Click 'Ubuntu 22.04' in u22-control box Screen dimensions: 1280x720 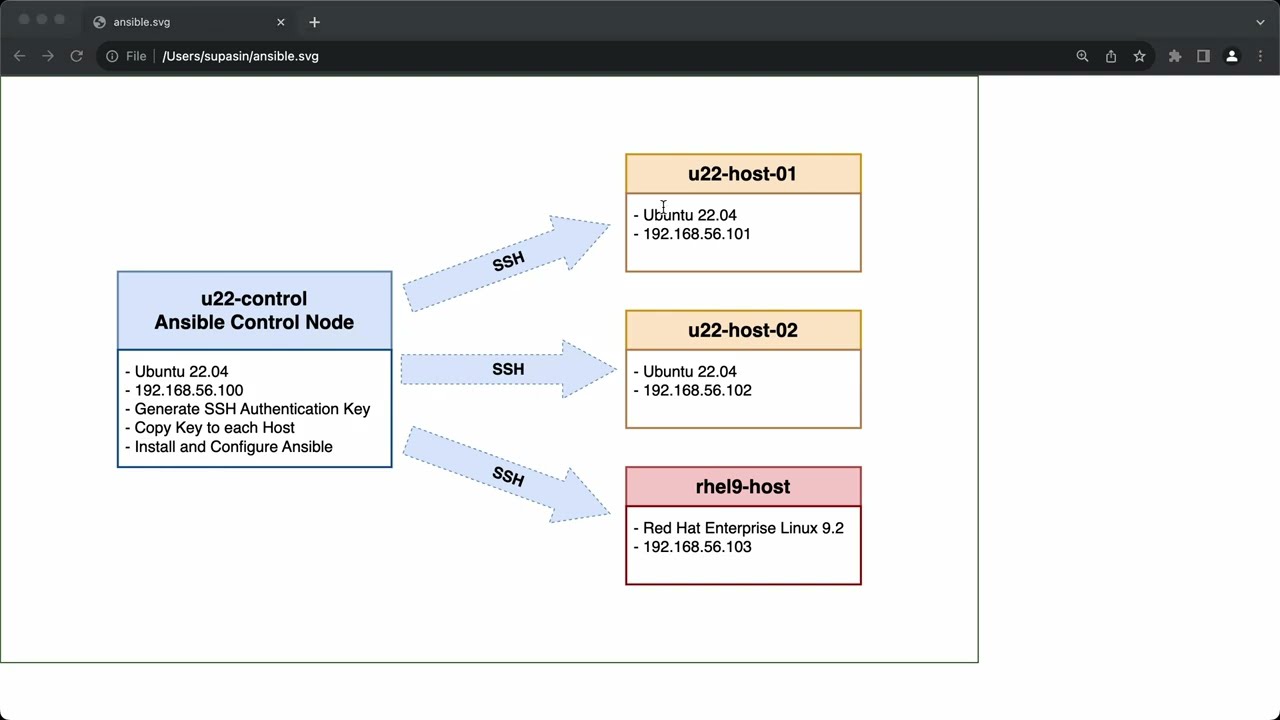(x=181, y=372)
